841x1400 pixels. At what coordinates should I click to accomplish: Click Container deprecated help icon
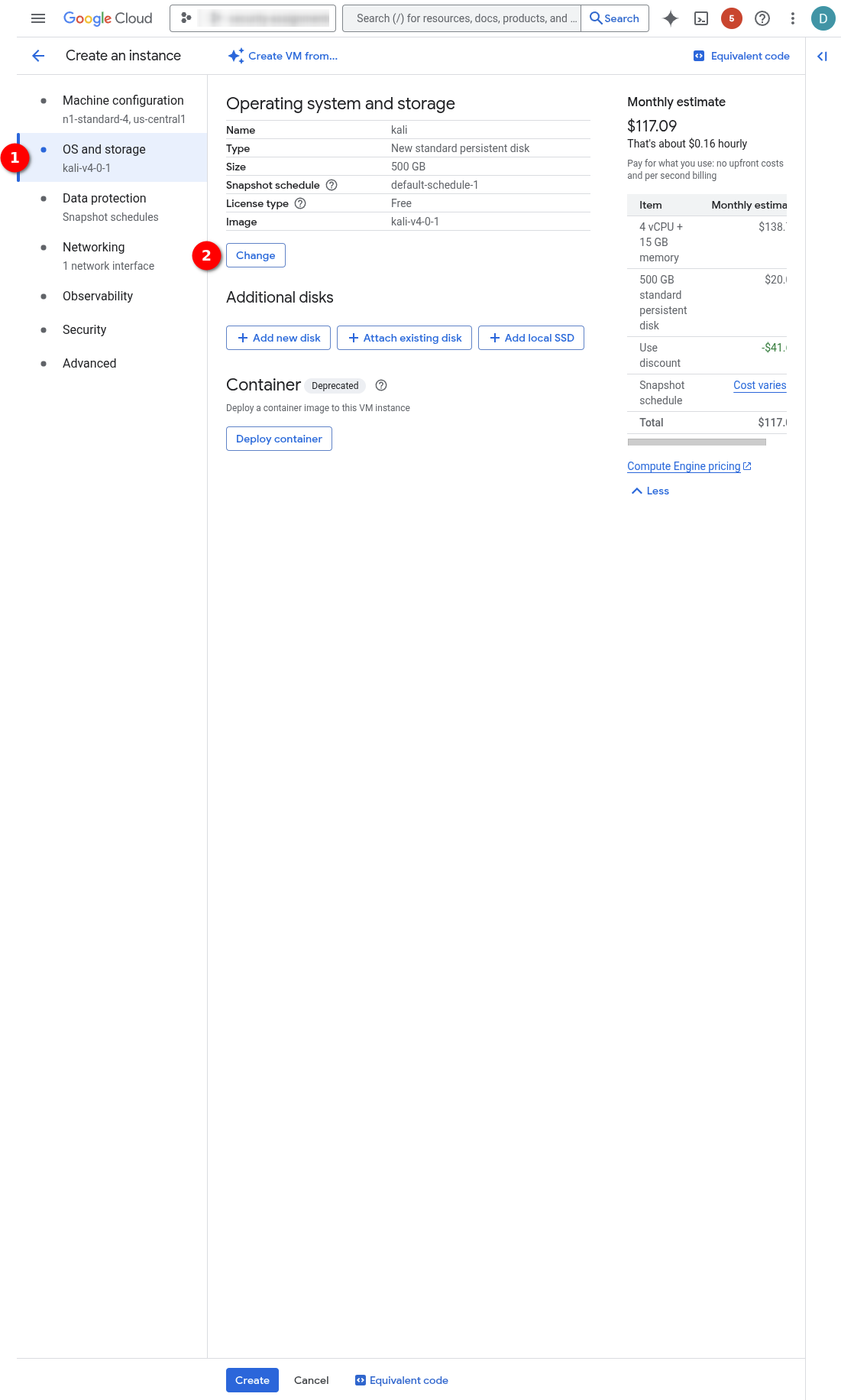(381, 385)
